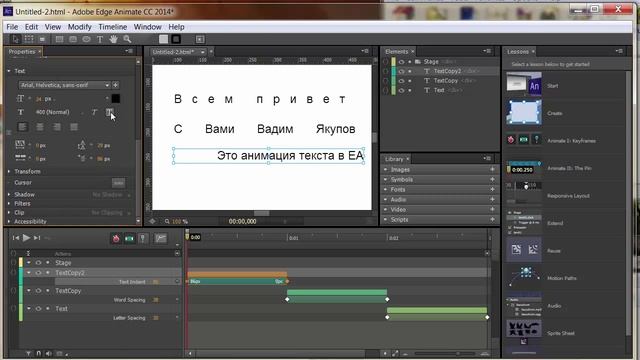This screenshot has width=640, height=360.
Task: Select the Hand tool
Action: [113, 39]
